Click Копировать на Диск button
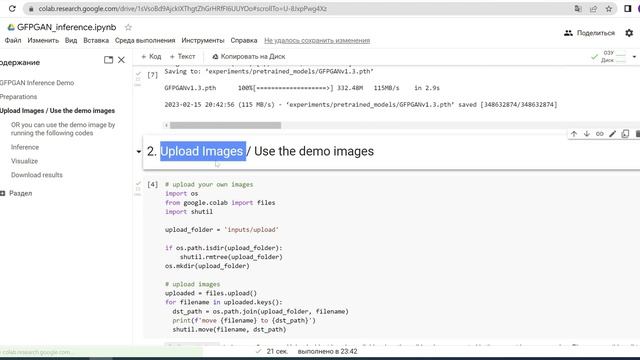 pyautogui.click(x=249, y=57)
